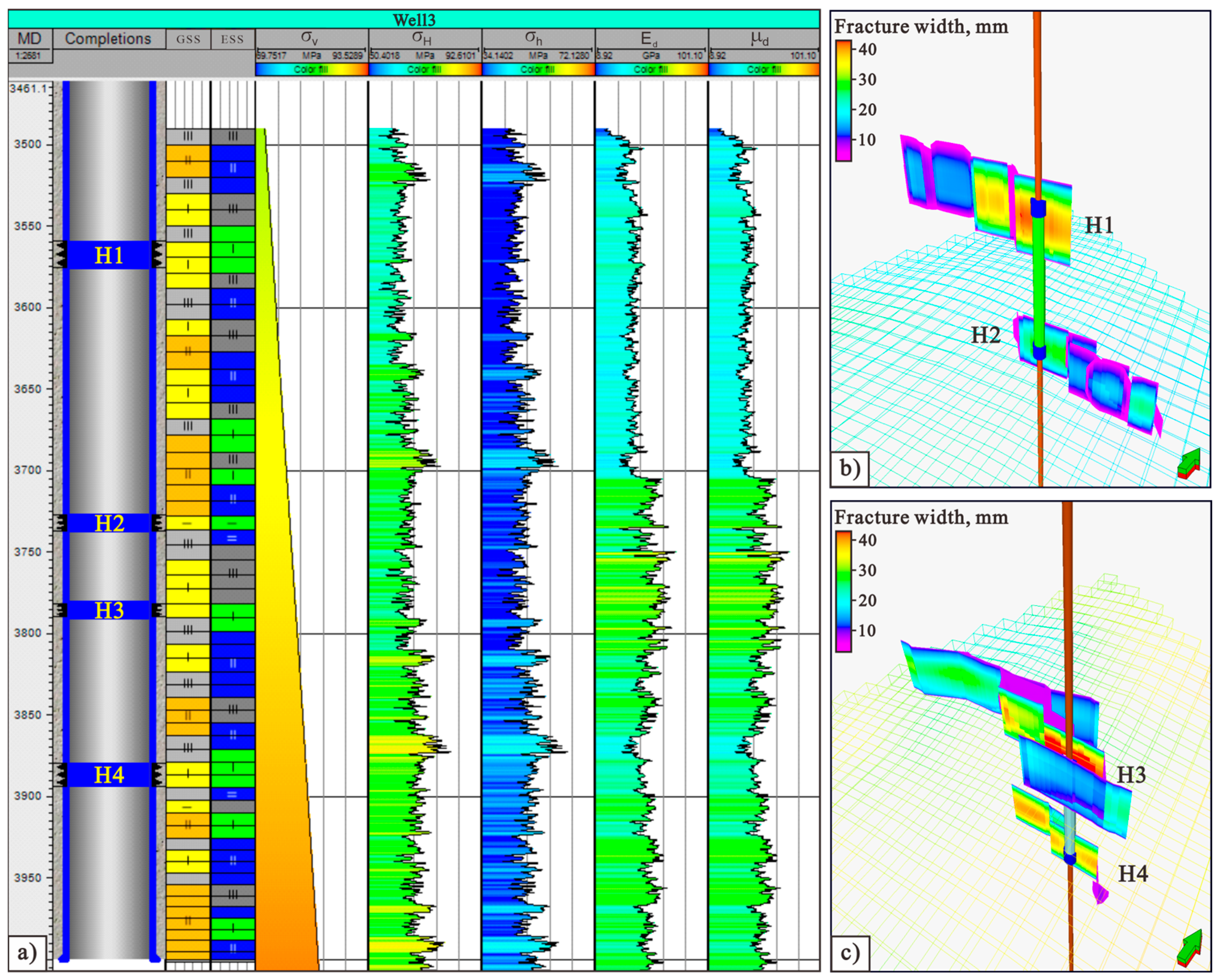
Task: Select the Completions track header
Action: 108,38
